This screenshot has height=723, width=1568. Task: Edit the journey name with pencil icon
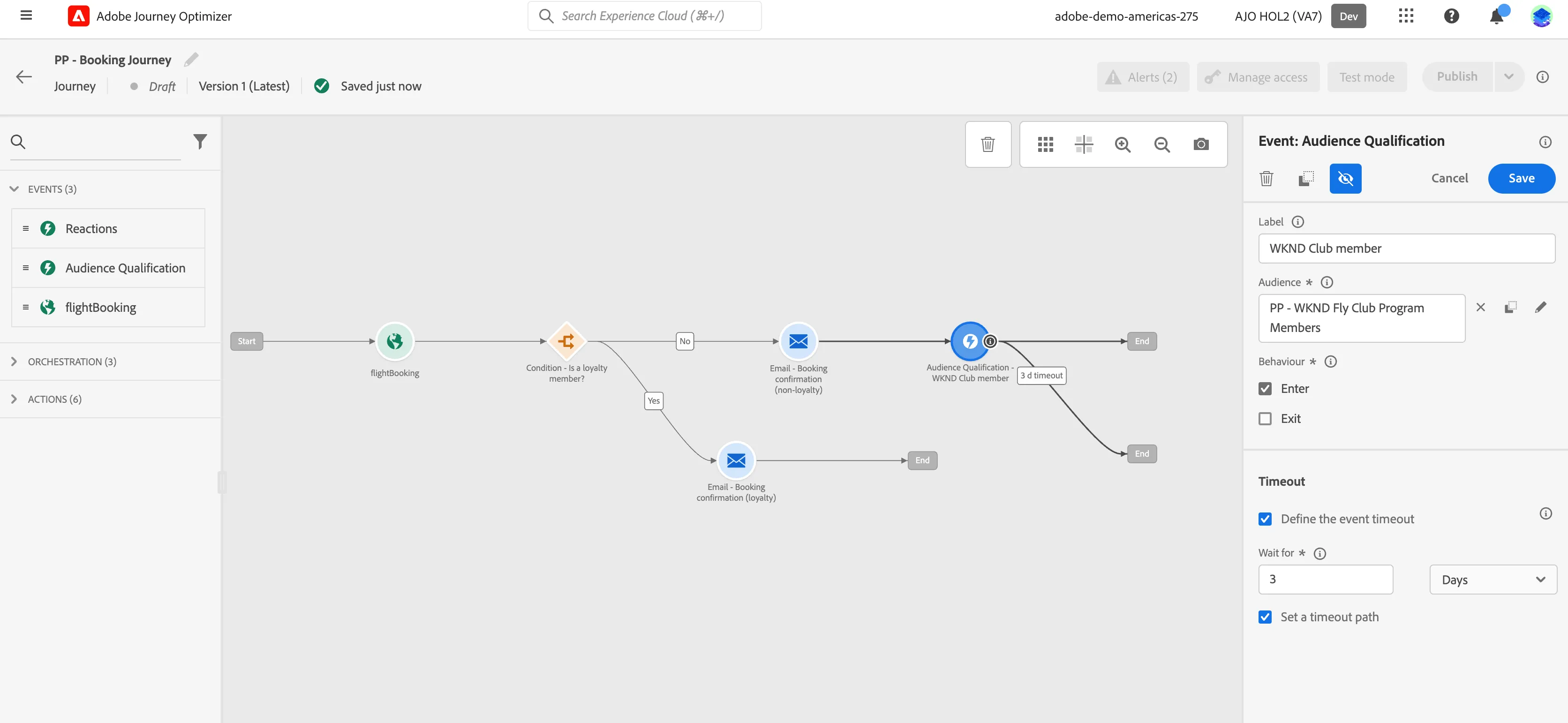(191, 60)
